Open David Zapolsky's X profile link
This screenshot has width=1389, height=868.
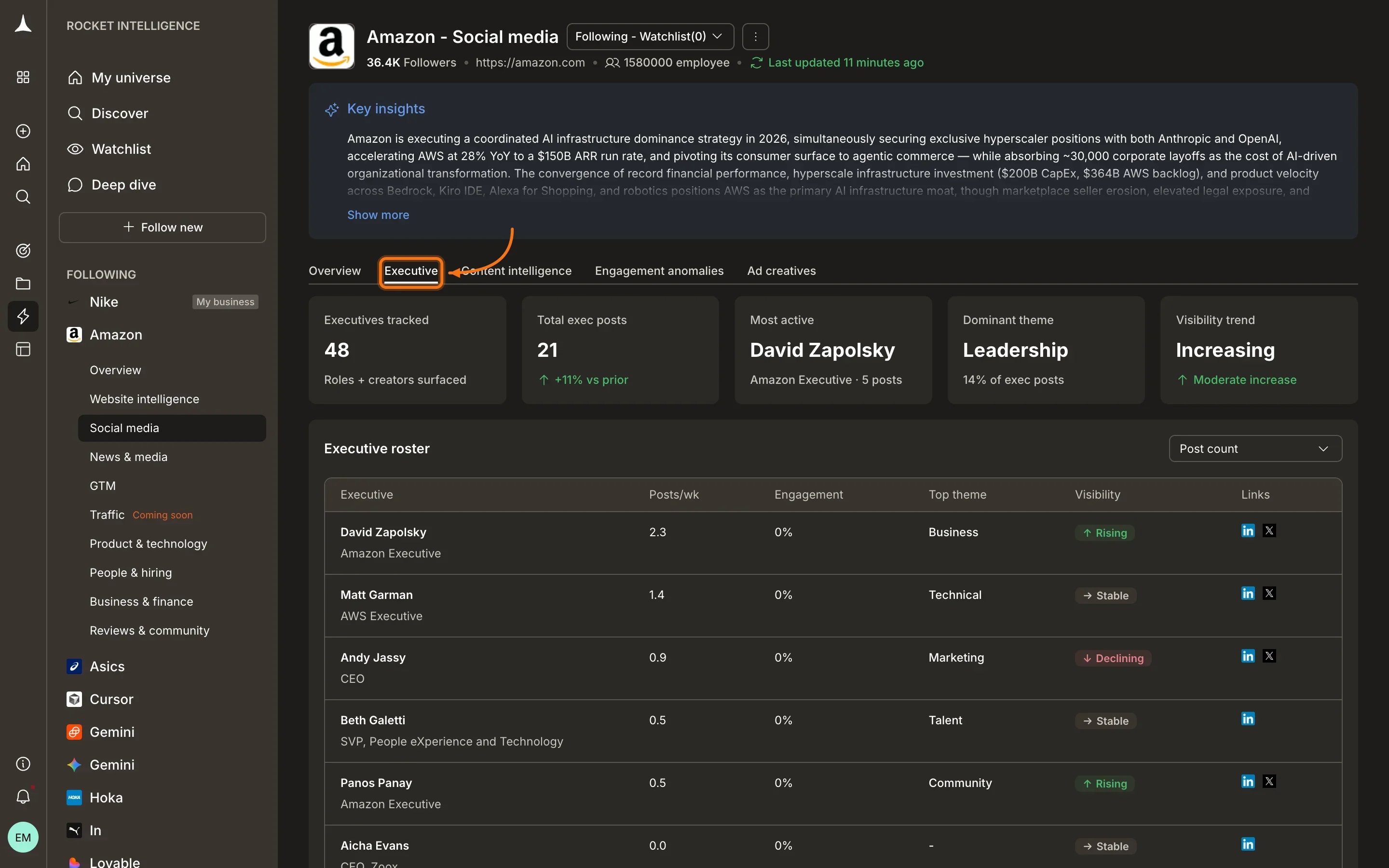[x=1269, y=531]
